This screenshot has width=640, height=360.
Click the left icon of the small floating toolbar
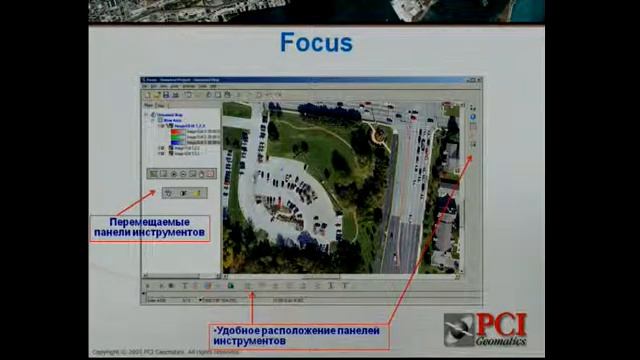pos(168,193)
